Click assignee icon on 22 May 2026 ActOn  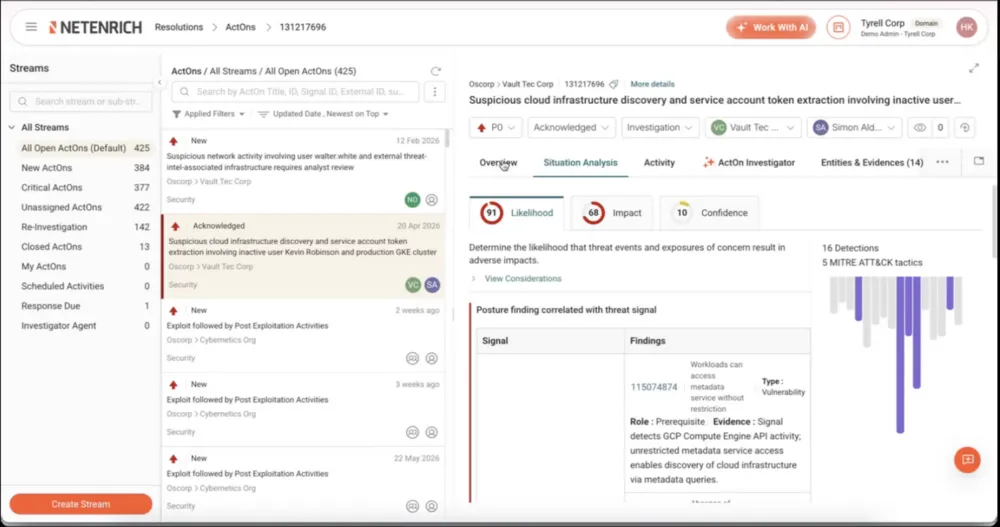432,507
